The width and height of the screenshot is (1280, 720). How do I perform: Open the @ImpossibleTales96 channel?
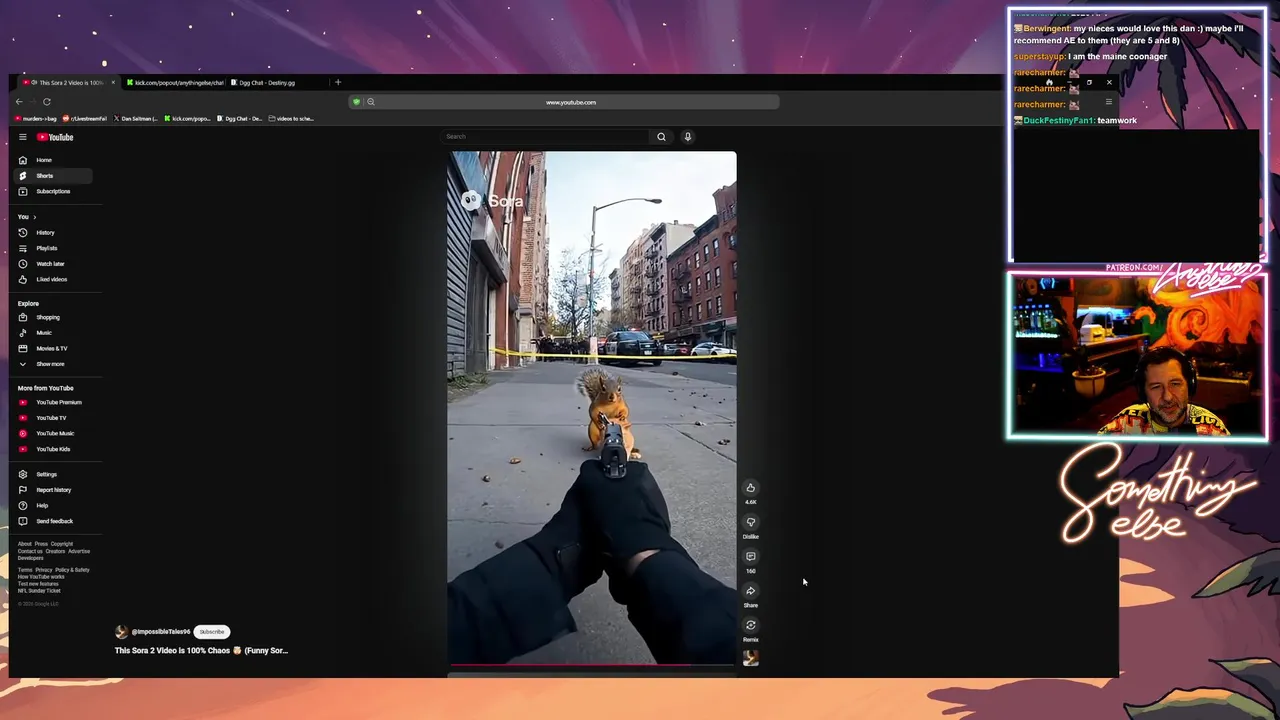click(x=160, y=632)
